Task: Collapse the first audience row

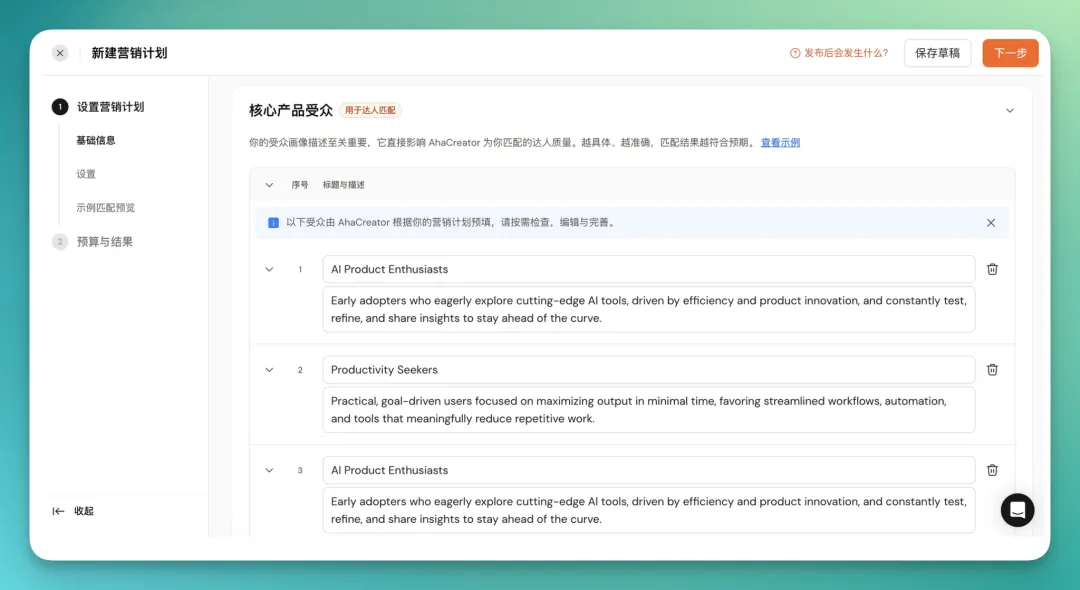Action: (x=268, y=269)
